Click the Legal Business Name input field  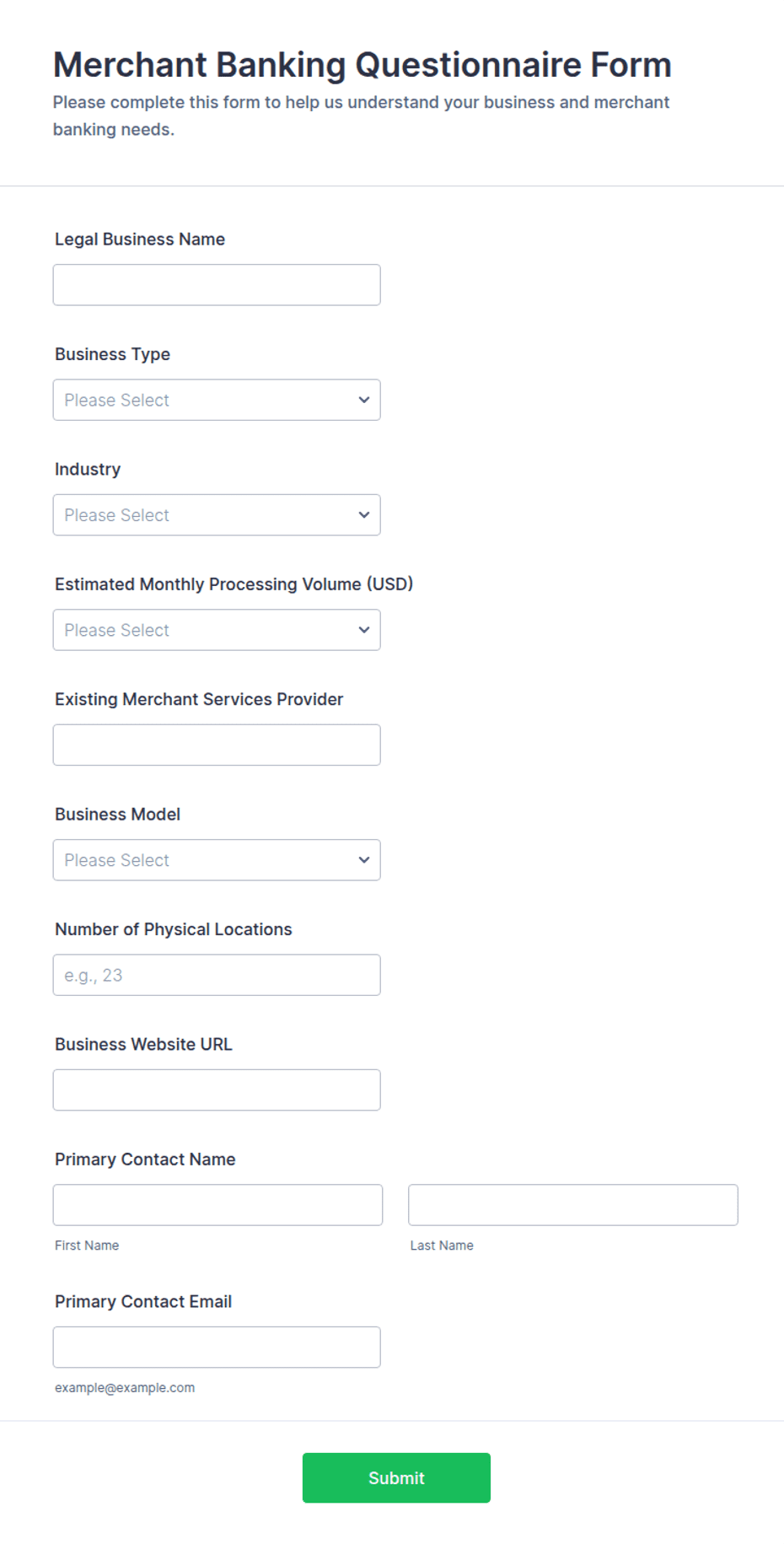(x=217, y=285)
